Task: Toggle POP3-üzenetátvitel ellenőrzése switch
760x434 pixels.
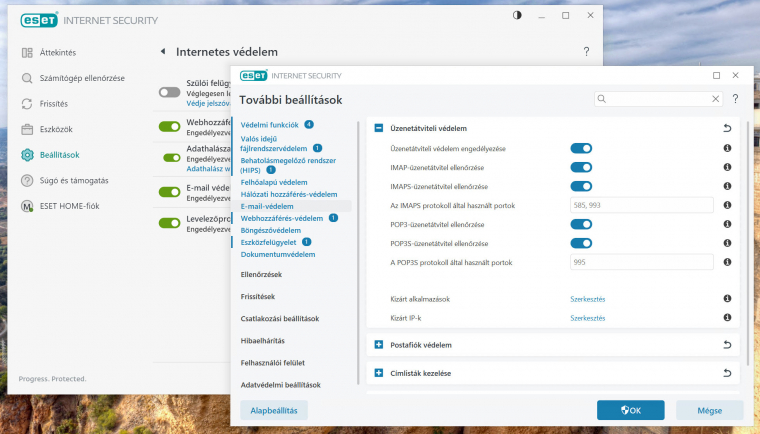Action: coord(581,225)
